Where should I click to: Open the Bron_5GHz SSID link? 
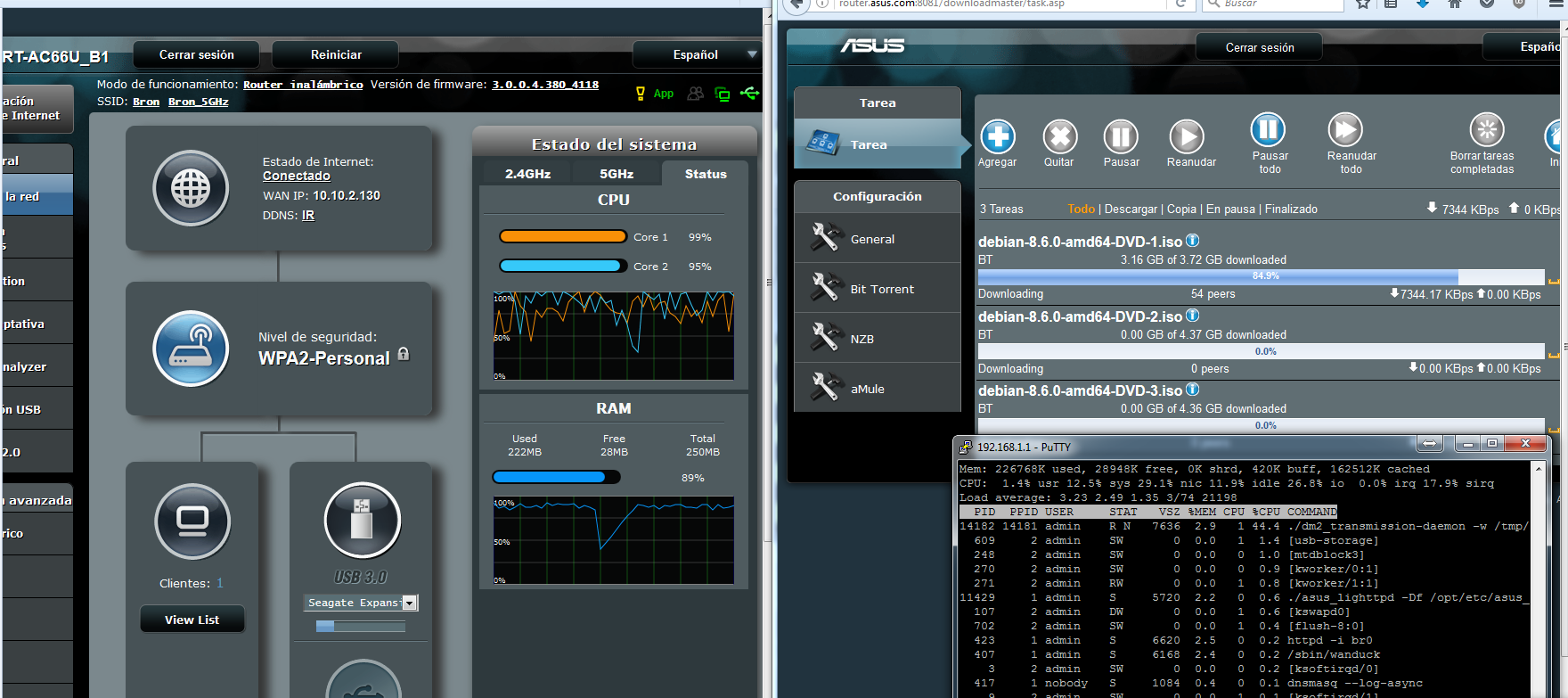coord(199,102)
